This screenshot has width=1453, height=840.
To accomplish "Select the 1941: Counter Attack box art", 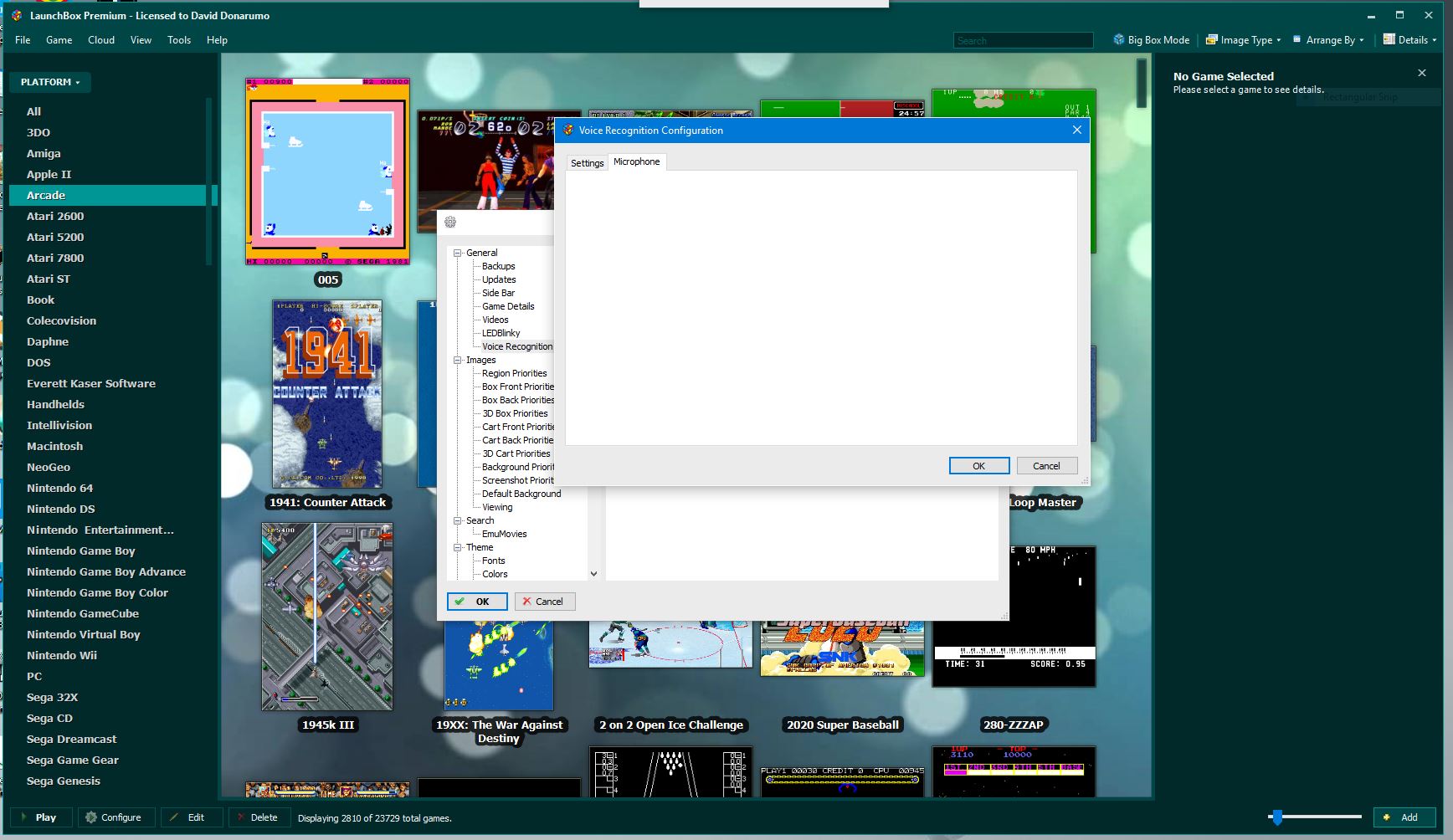I will click(x=327, y=394).
